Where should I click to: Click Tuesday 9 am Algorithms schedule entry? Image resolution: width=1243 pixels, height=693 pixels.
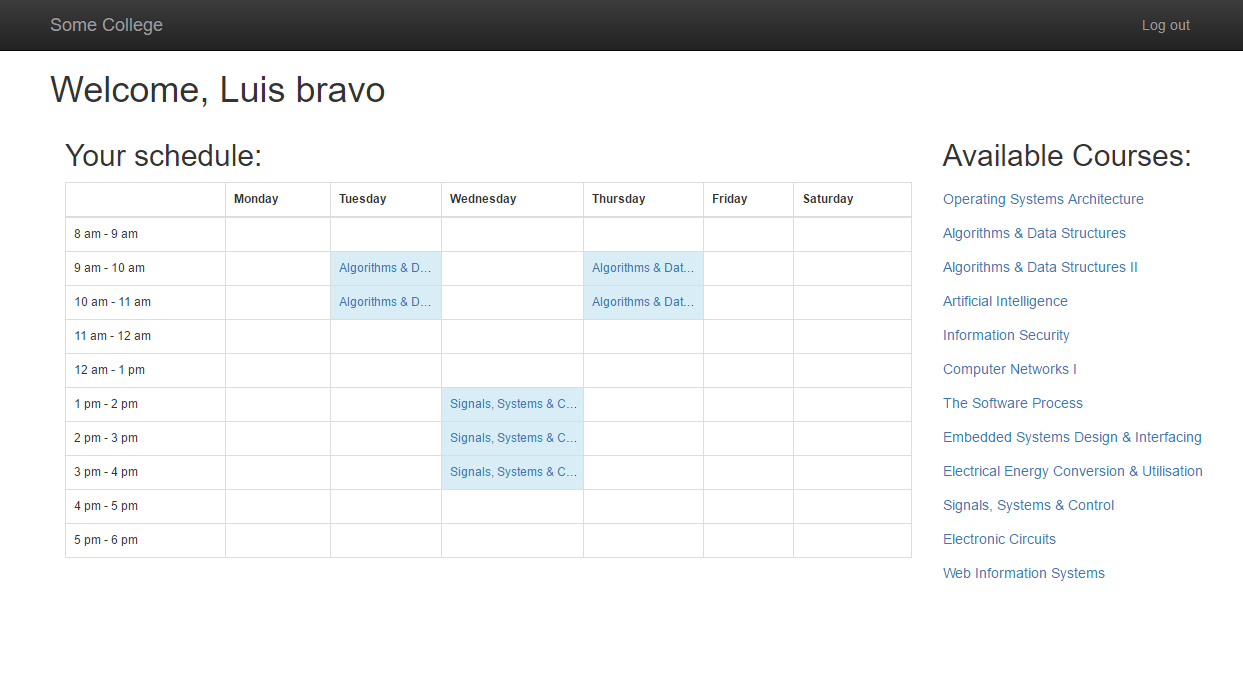tap(385, 268)
